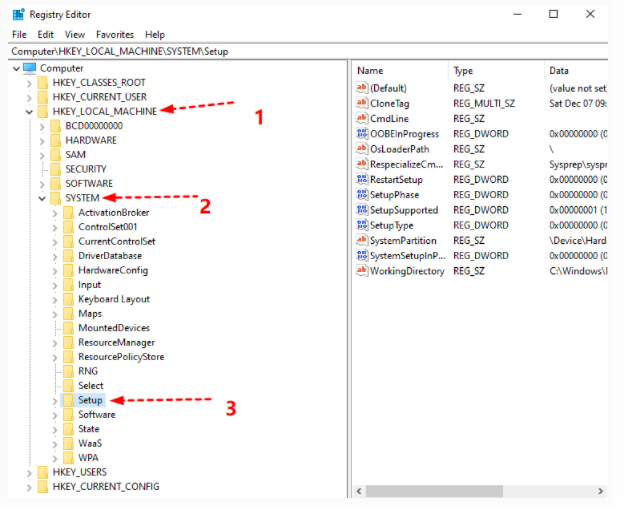
Task: Click the SAM folder icon
Action: click(x=56, y=155)
